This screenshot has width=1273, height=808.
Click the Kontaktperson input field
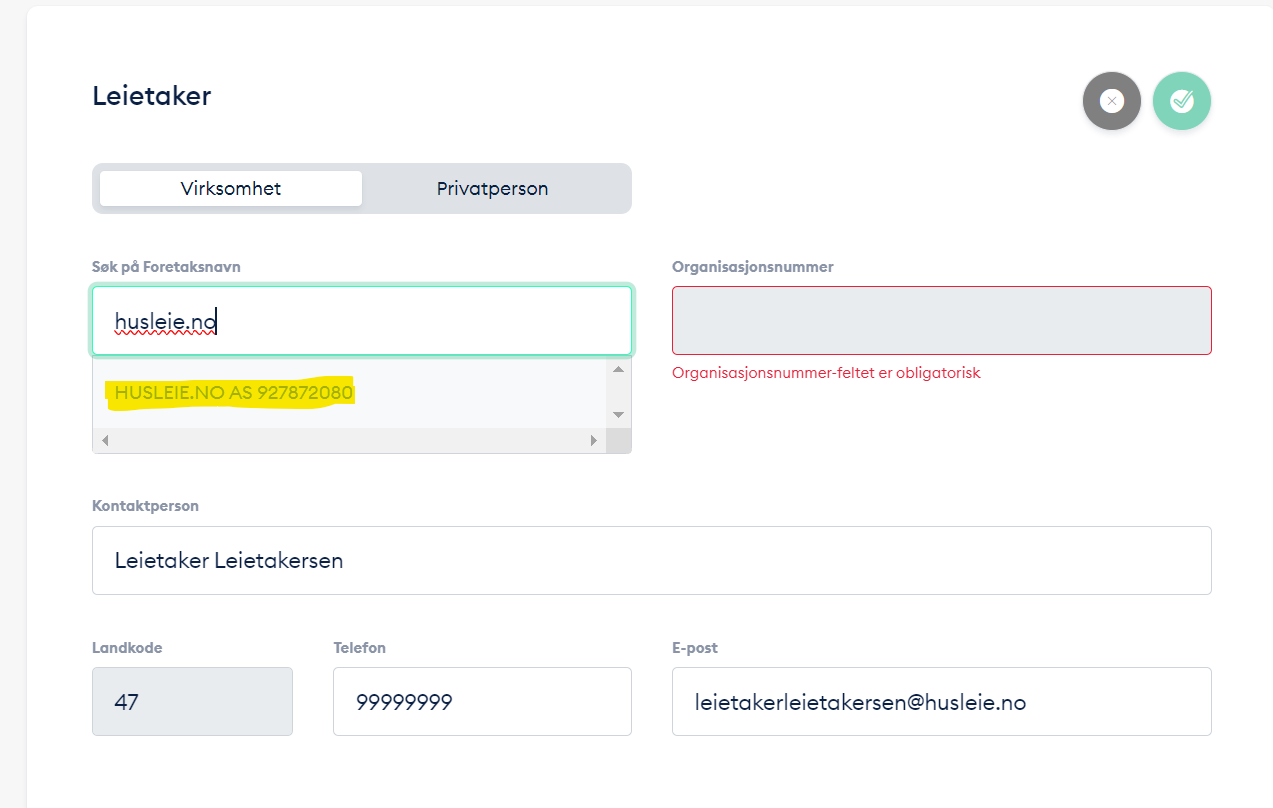(x=651, y=560)
